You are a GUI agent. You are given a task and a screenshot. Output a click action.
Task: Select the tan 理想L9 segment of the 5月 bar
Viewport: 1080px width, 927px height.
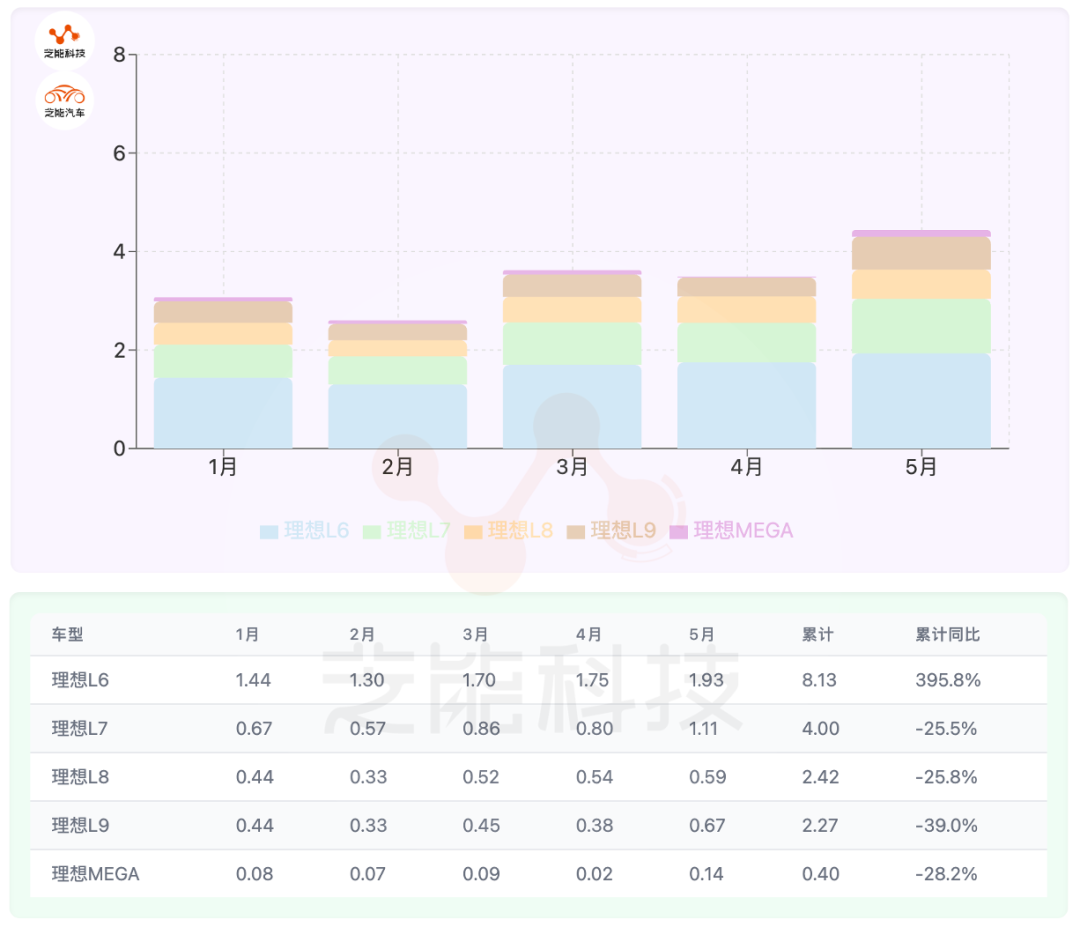(922, 253)
